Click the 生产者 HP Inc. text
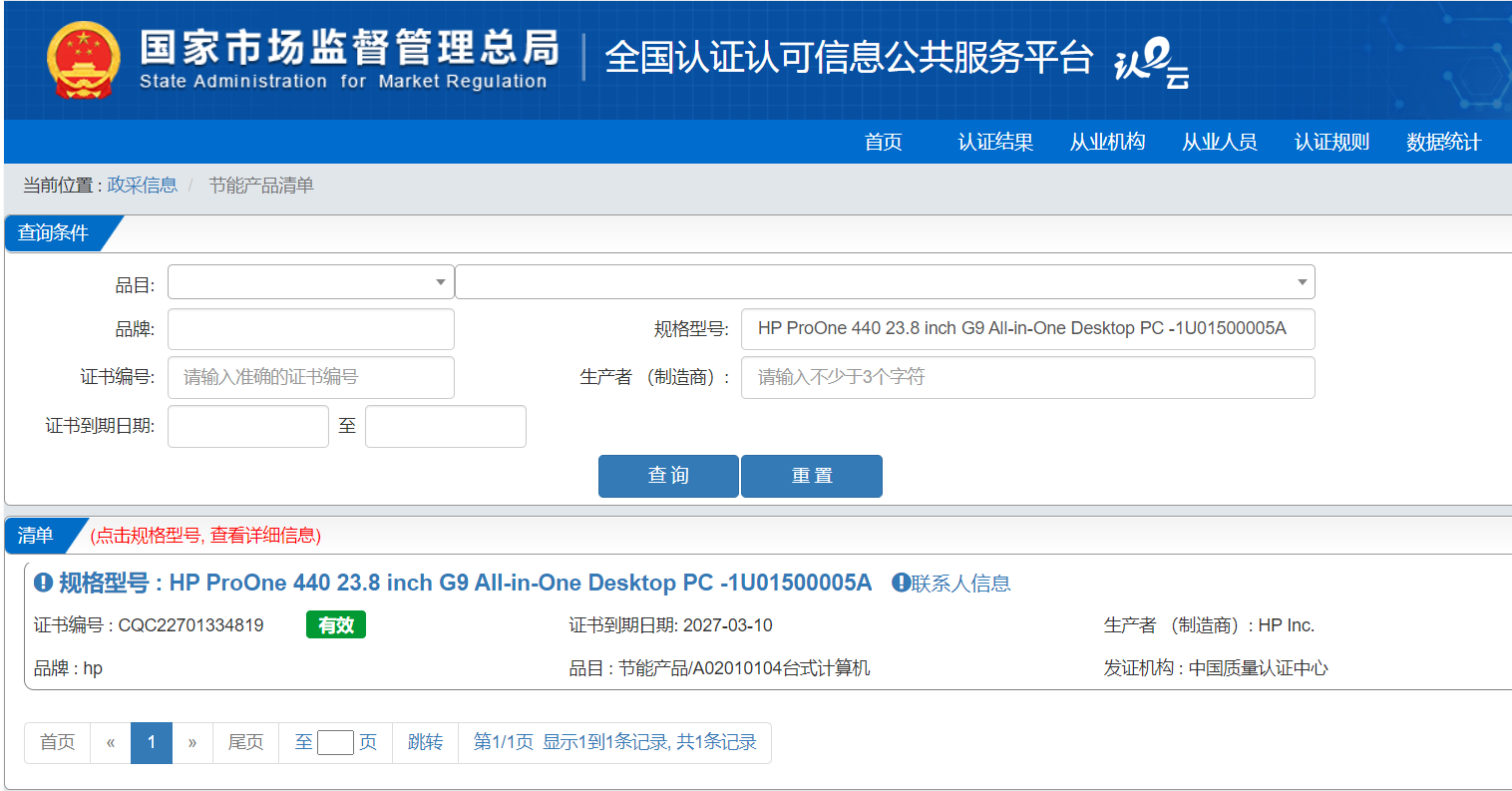This screenshot has width=1512, height=791. pos(1209,625)
